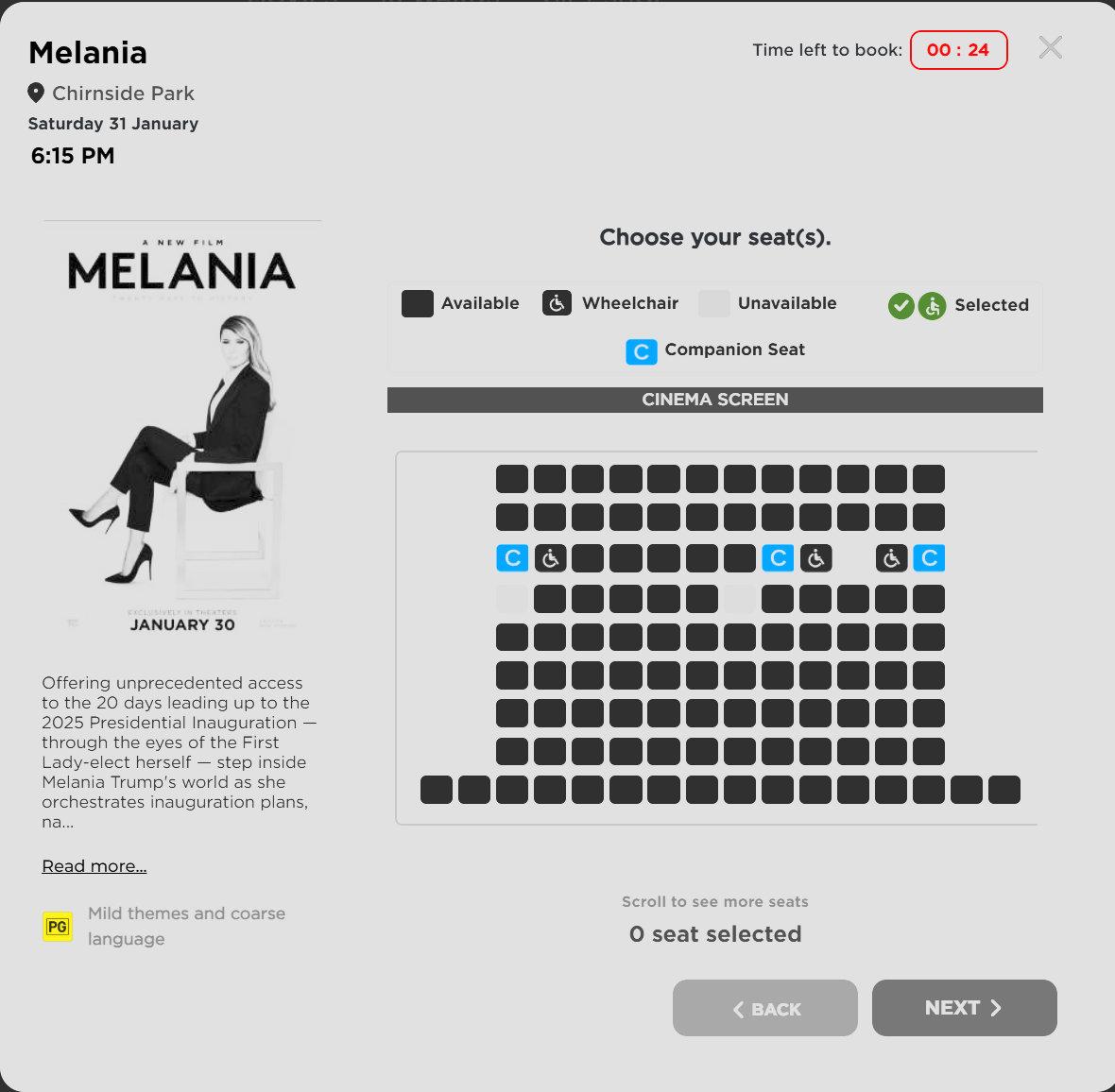Open the Read more link

[94, 866]
